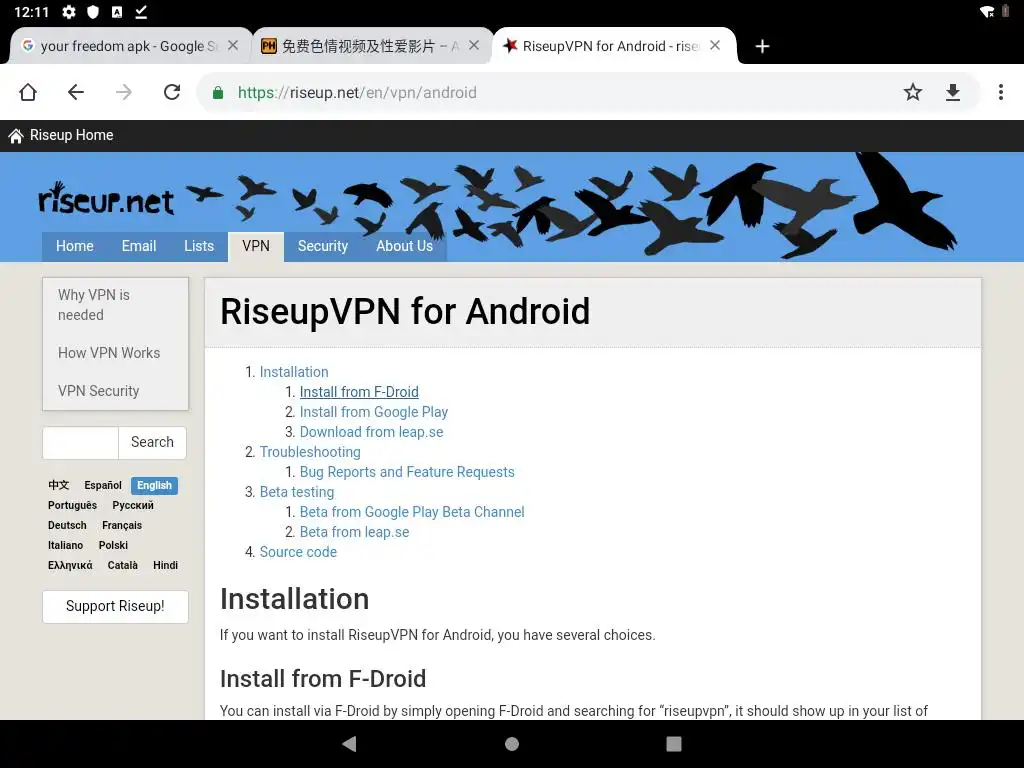This screenshot has width=1024, height=768.
Task: Tap the Wi-Fi status icon
Action: coord(987,12)
